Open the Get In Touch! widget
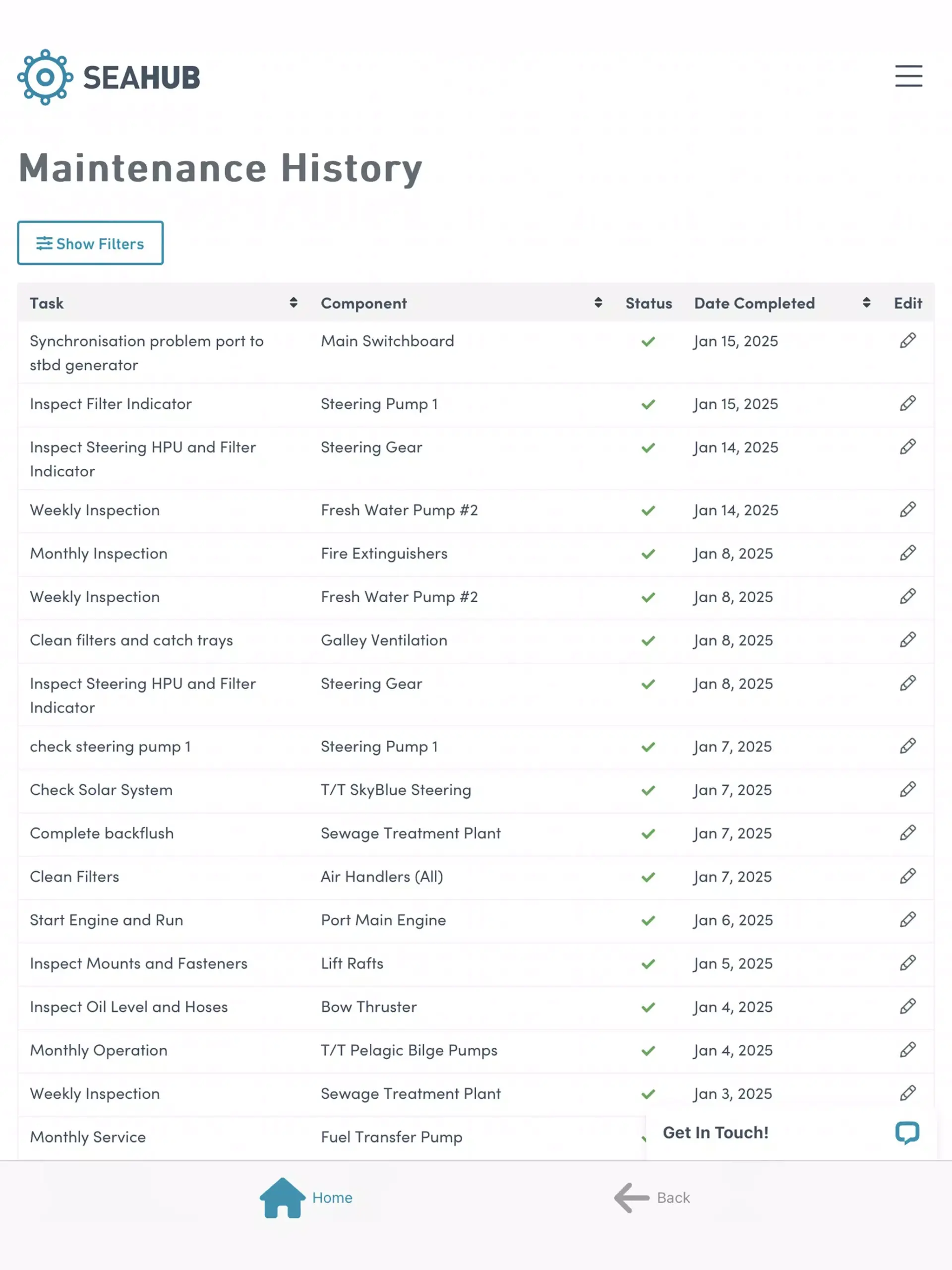 point(791,1132)
